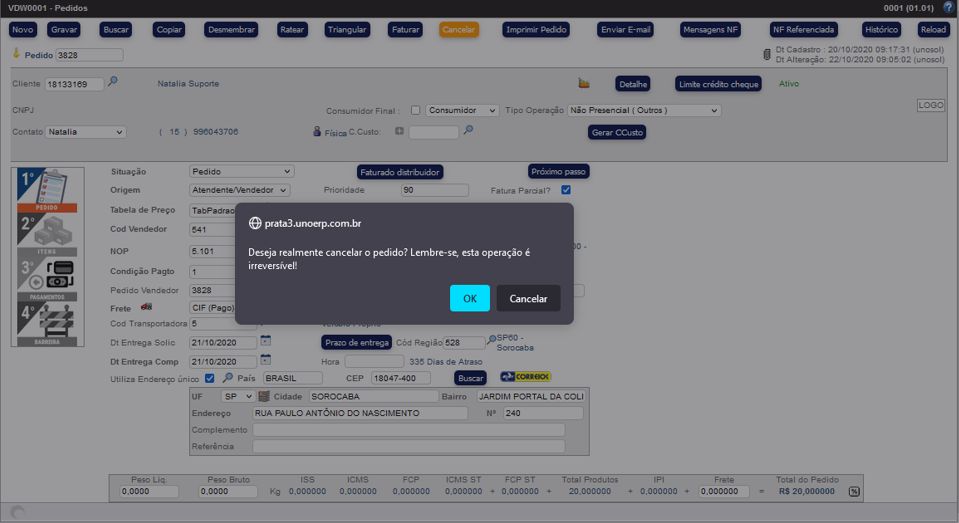Click the magnifier icon next to Cliente
The width and height of the screenshot is (959, 523).
tap(113, 82)
